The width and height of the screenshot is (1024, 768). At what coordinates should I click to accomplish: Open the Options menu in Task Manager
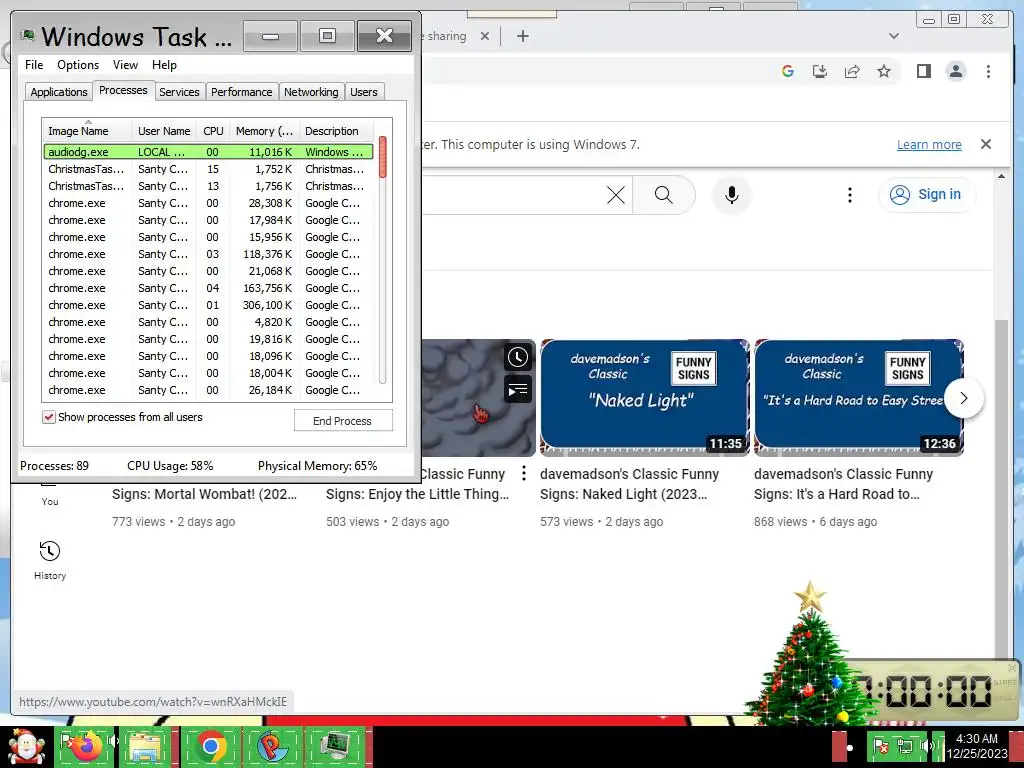(x=78, y=65)
